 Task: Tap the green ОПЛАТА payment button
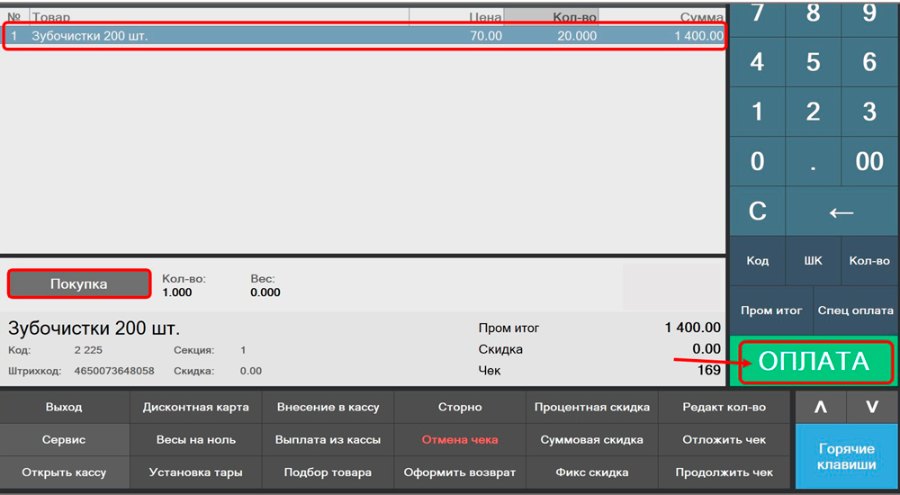click(815, 362)
